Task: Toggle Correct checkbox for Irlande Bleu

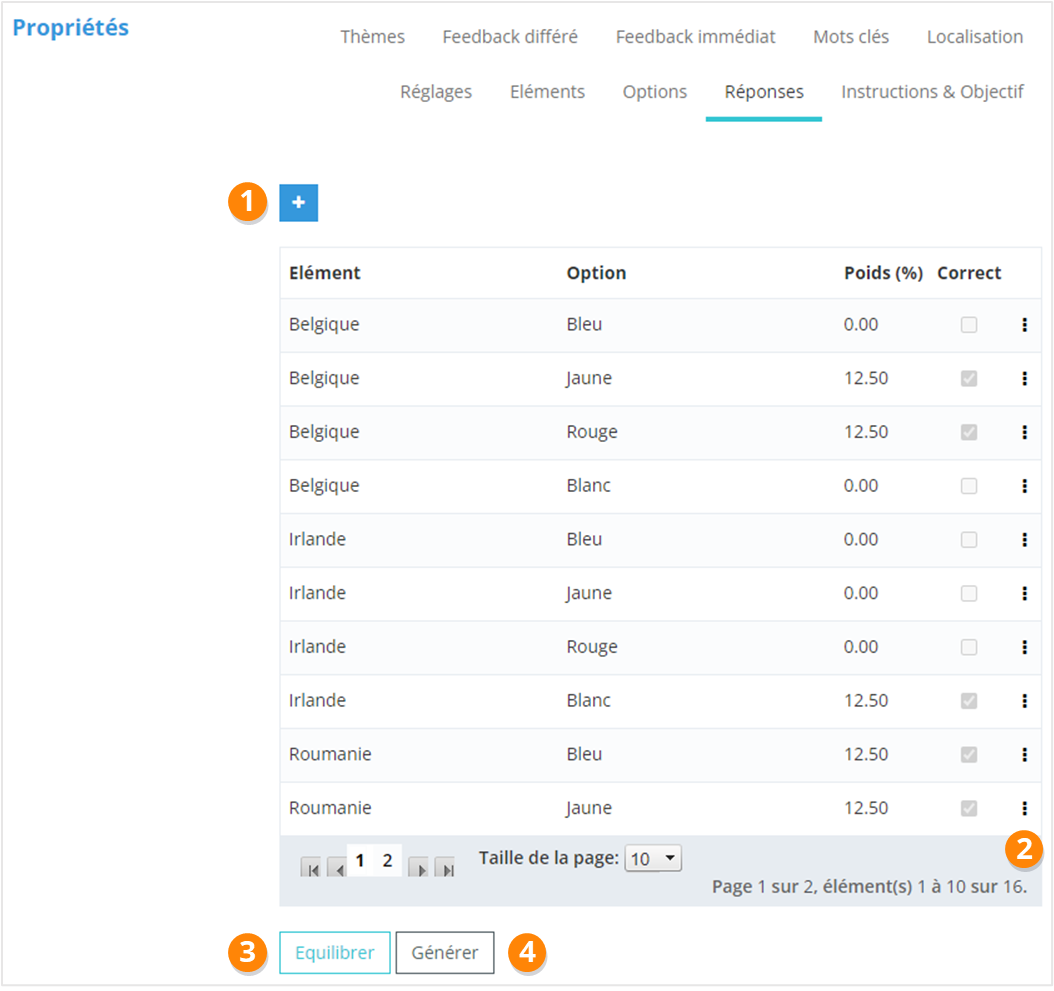Action: [968, 540]
